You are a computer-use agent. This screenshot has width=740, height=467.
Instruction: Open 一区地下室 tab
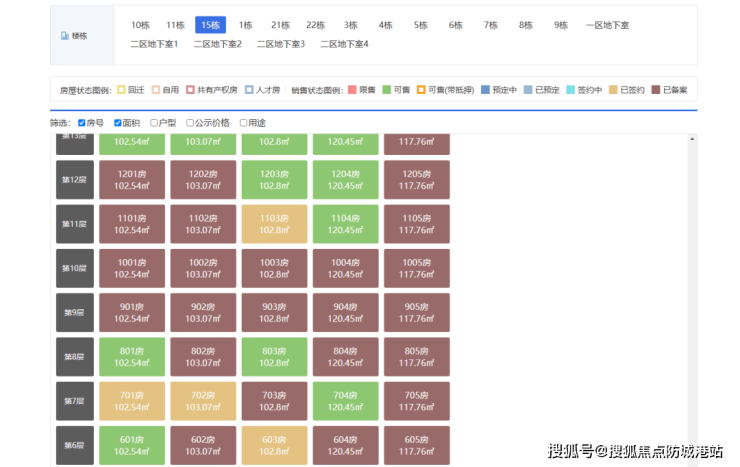(607, 25)
